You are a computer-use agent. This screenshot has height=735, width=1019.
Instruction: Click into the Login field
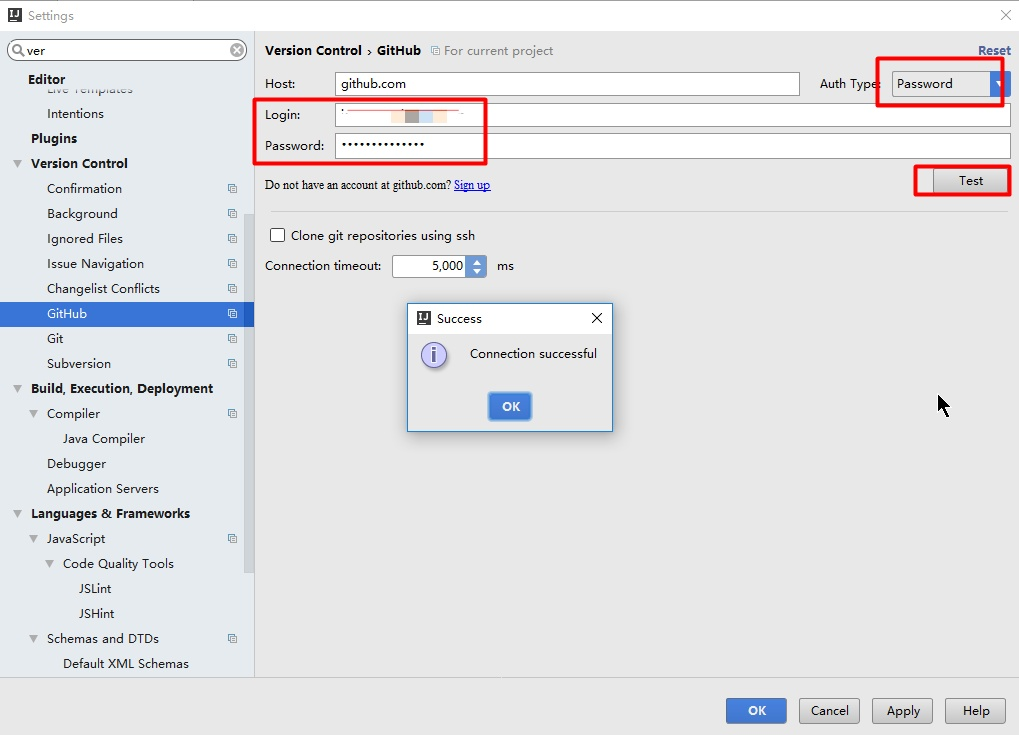point(673,115)
